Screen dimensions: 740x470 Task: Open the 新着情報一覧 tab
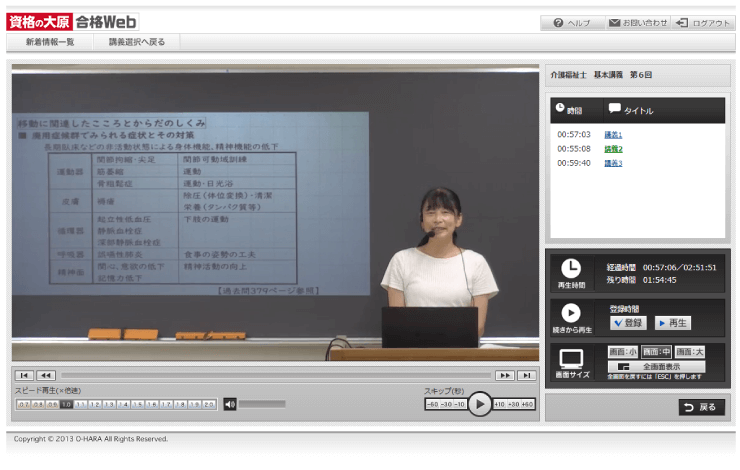50,42
